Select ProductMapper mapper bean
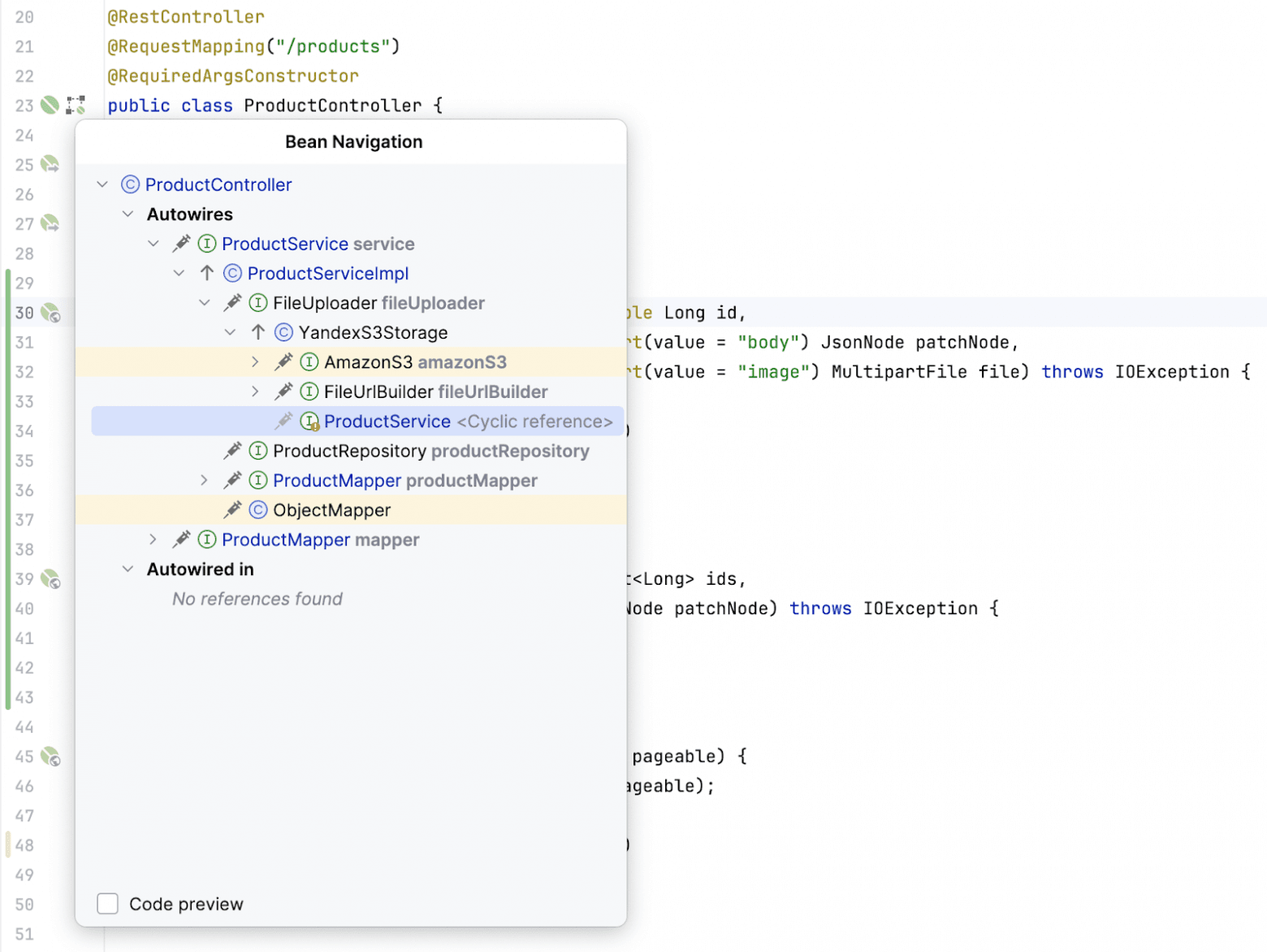The width and height of the screenshot is (1267, 952). pos(321,539)
